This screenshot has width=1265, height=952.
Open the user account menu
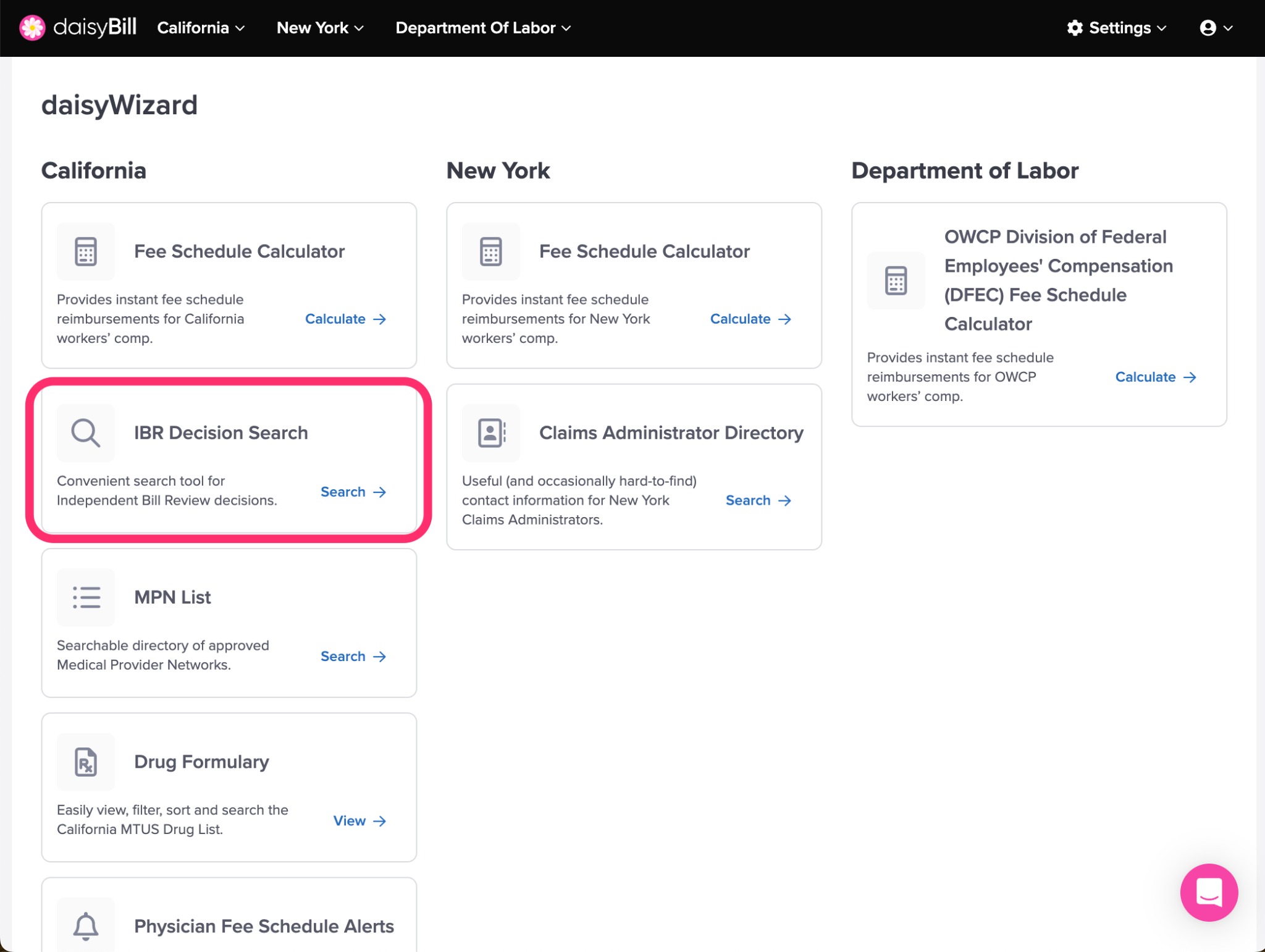tap(1216, 28)
